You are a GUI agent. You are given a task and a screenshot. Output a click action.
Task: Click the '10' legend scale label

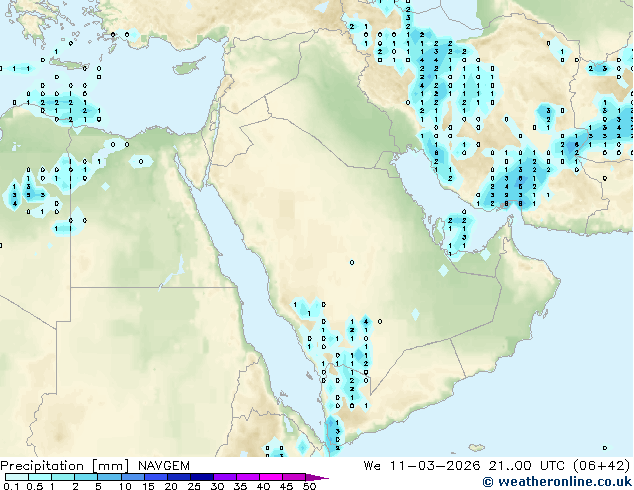coord(125,486)
